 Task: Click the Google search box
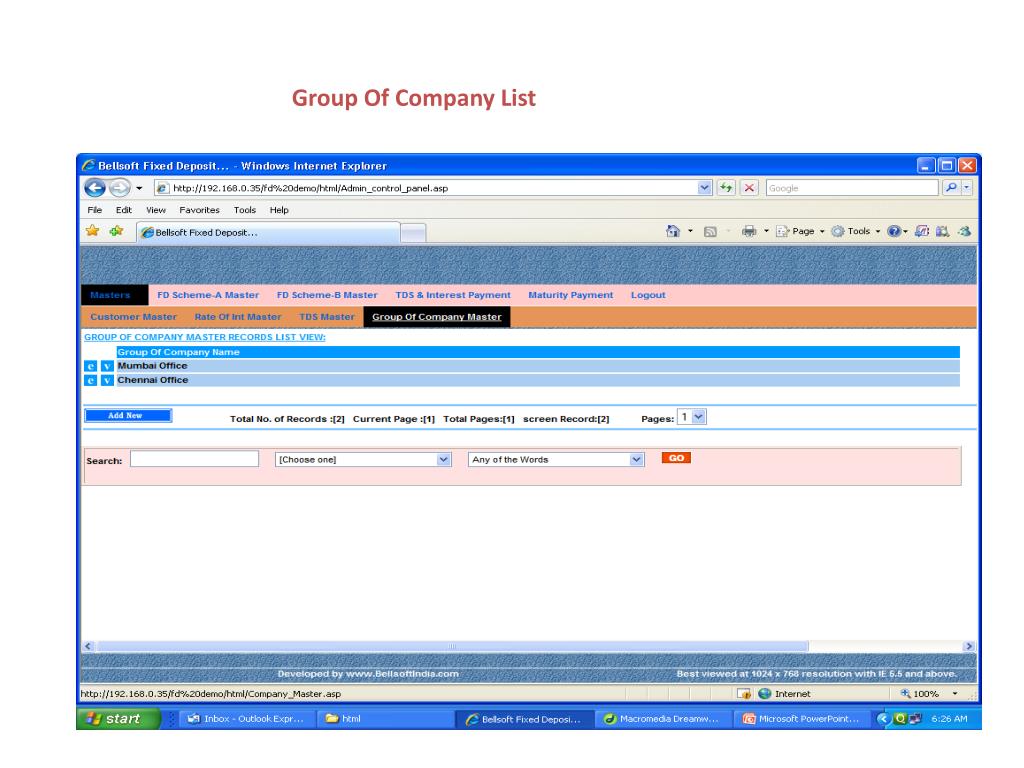coord(852,188)
